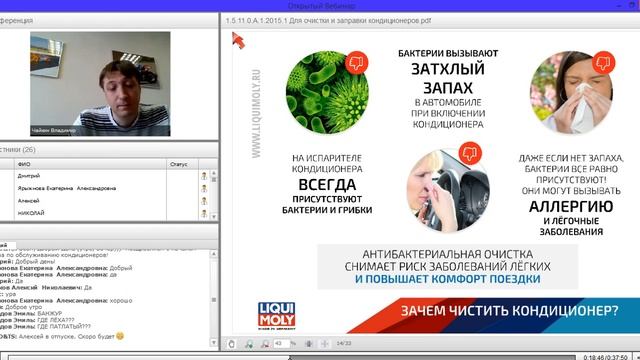Screen dimensions: 640x360
Task: Select participant Алексей in the list
Action: pyautogui.click(x=29, y=201)
